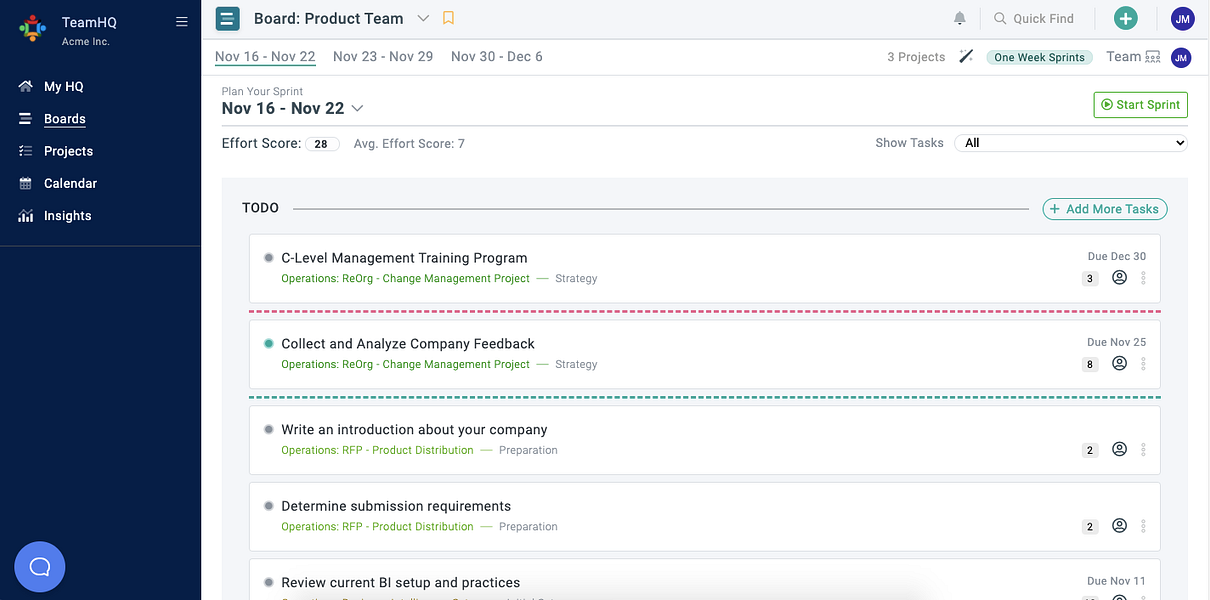This screenshot has height=600, width=1210.
Task: Toggle status dot of Review current BI setup
Action: (x=269, y=582)
